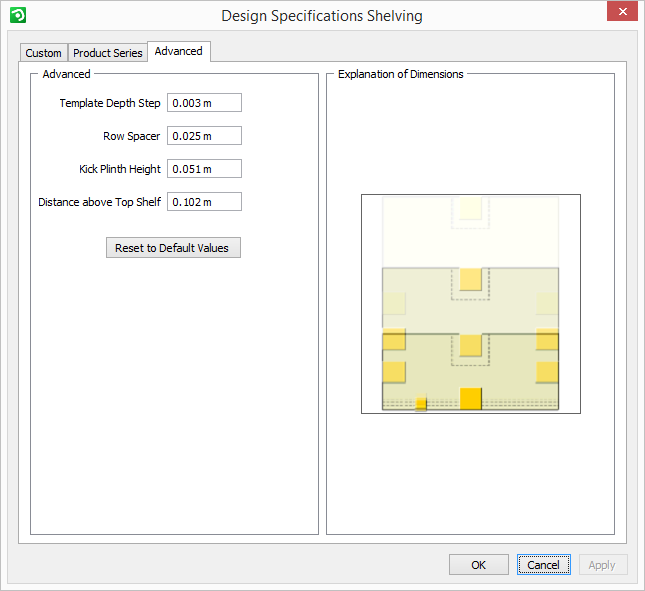Screen dimensions: 645x591
Task: Click the green application icon in title bar
Action: [16, 15]
